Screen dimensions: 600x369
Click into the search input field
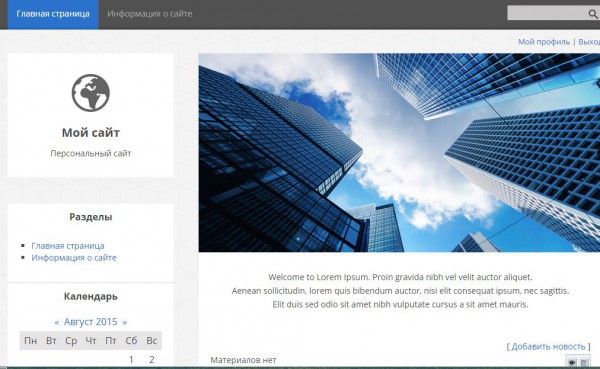[x=547, y=13]
